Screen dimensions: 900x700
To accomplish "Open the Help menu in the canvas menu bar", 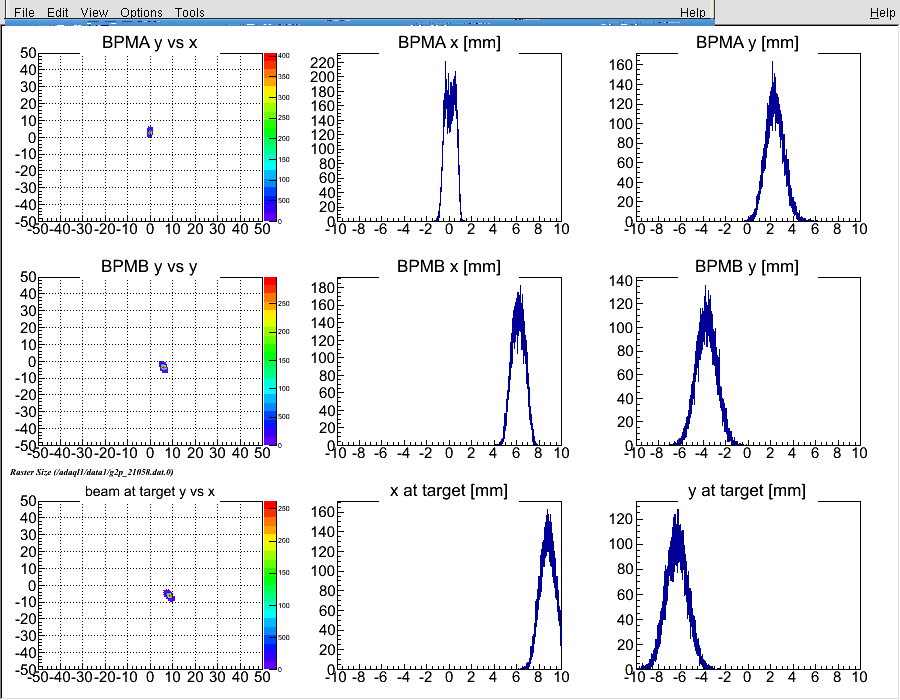I will tap(693, 12).
